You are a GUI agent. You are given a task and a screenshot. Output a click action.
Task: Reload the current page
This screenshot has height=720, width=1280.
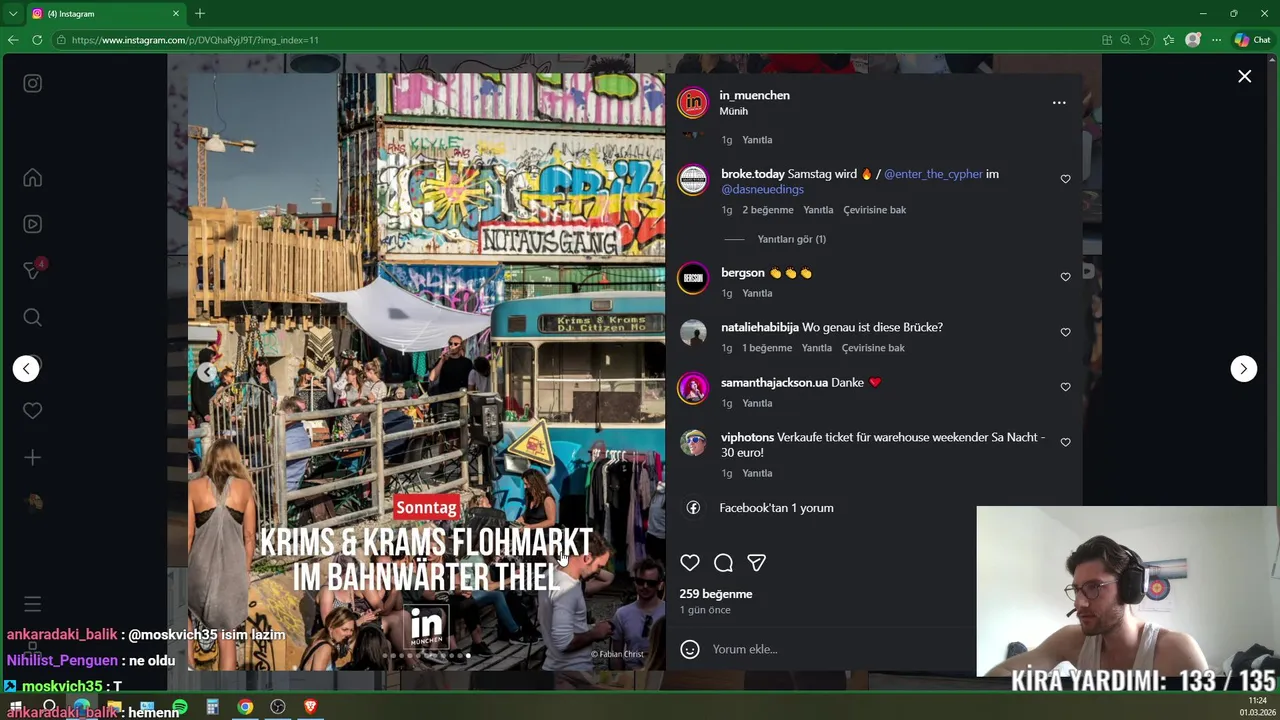[x=37, y=40]
